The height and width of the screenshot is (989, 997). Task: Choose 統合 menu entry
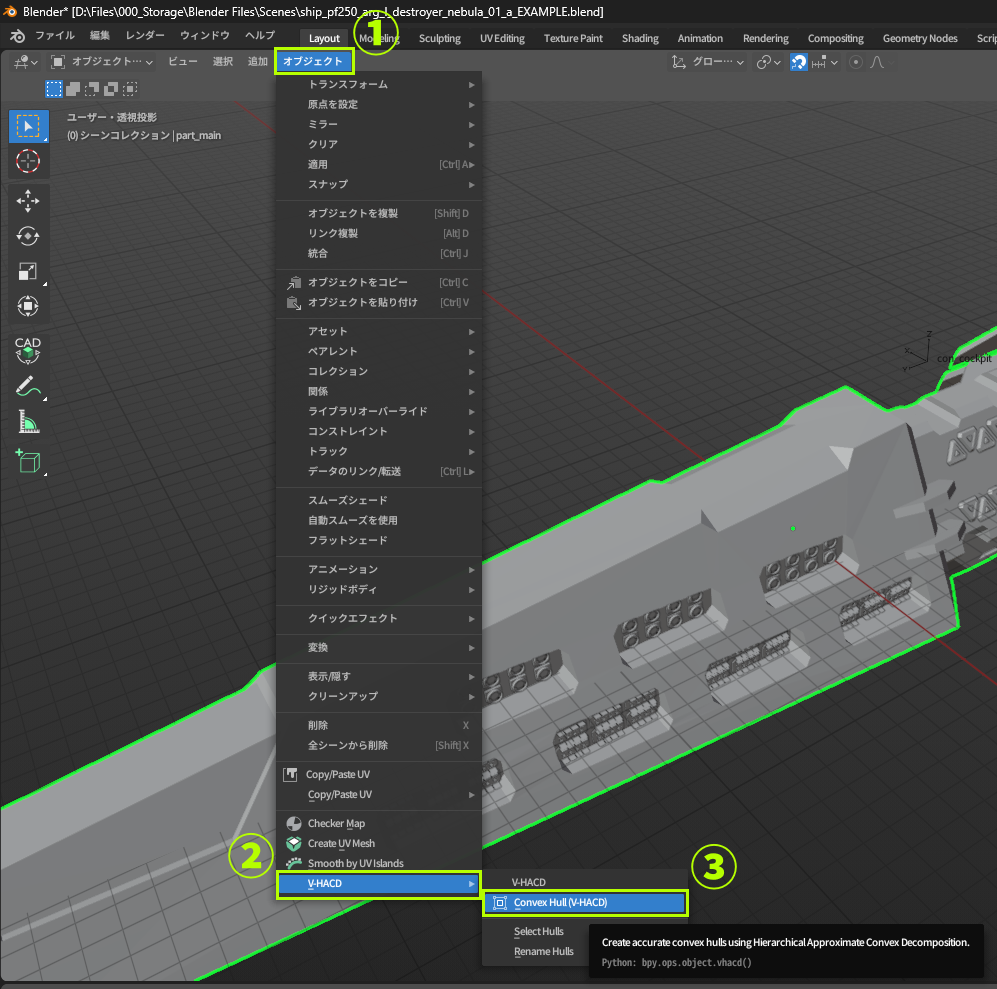[x=378, y=254]
